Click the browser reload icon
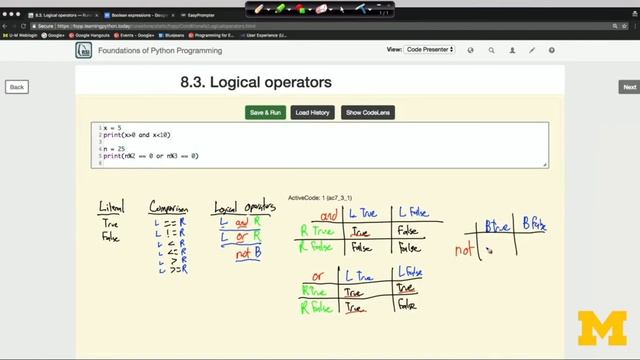The height and width of the screenshot is (360, 640). pos(24,26)
